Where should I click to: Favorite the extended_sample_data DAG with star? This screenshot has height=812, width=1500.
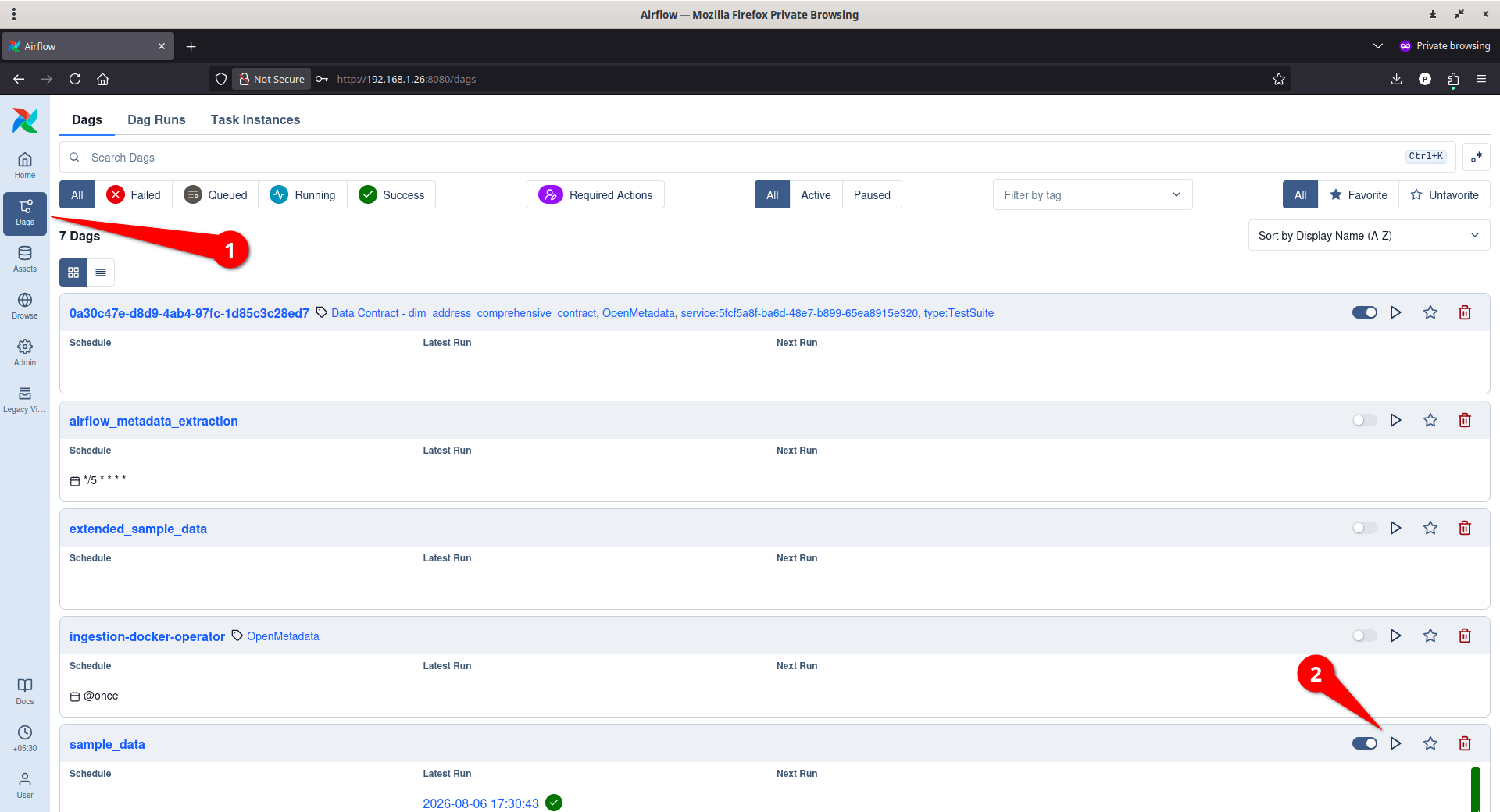pyautogui.click(x=1430, y=528)
